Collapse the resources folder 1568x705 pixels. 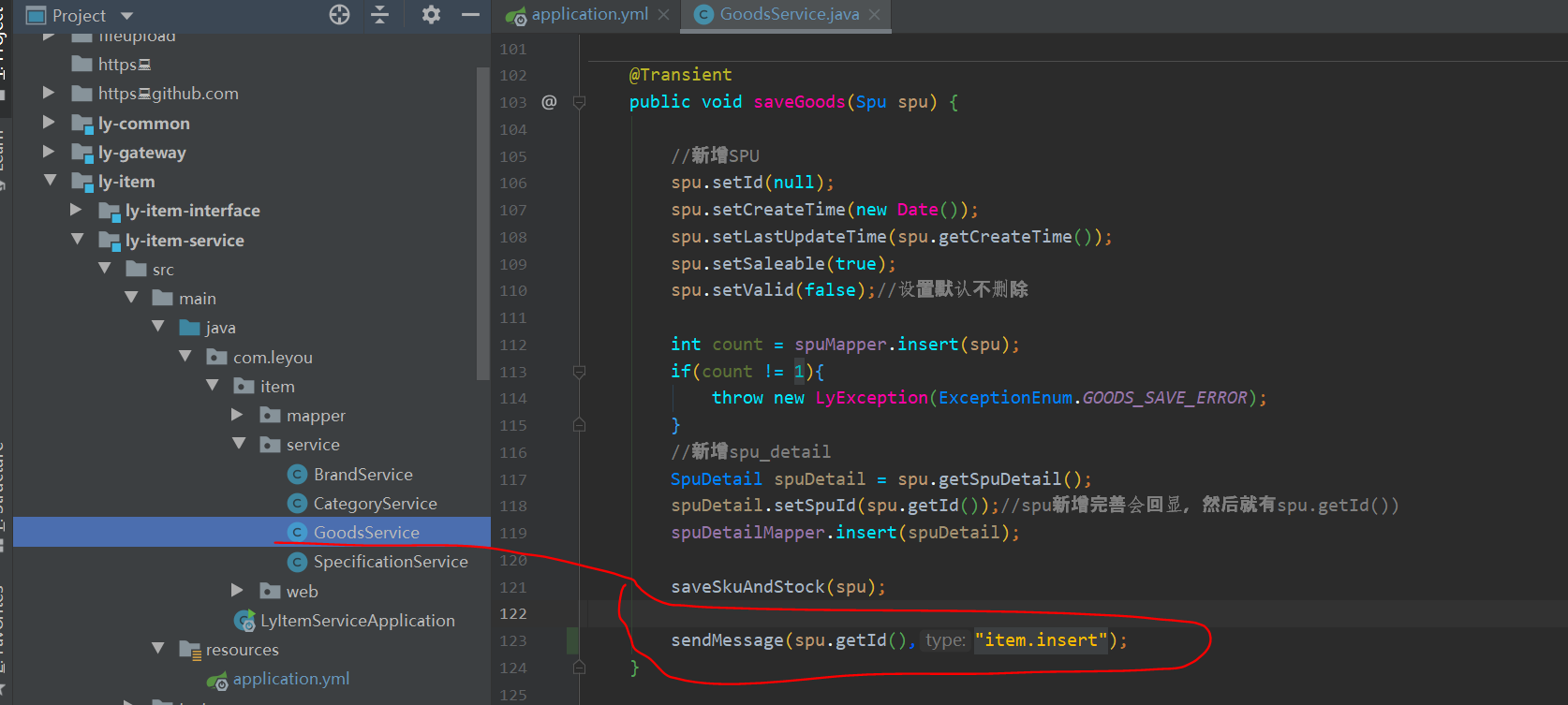pos(158,648)
